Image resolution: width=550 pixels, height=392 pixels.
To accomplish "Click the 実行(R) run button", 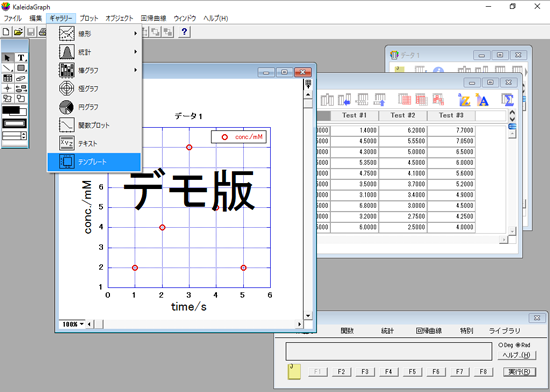I will pos(519,372).
